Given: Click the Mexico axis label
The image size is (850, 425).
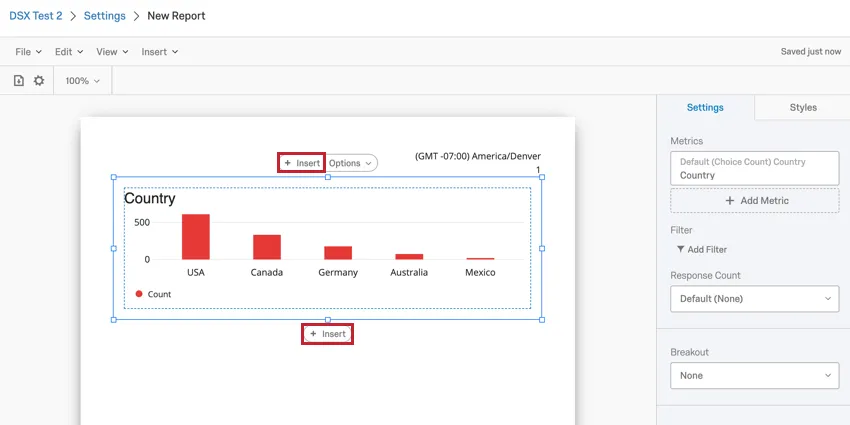Looking at the screenshot, I should pos(480,272).
